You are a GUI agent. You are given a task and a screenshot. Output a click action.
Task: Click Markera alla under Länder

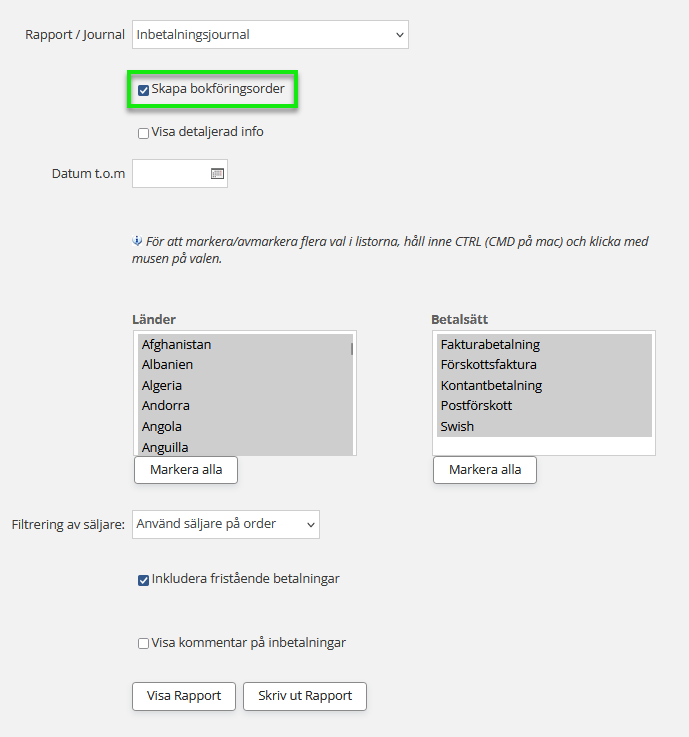click(x=186, y=470)
